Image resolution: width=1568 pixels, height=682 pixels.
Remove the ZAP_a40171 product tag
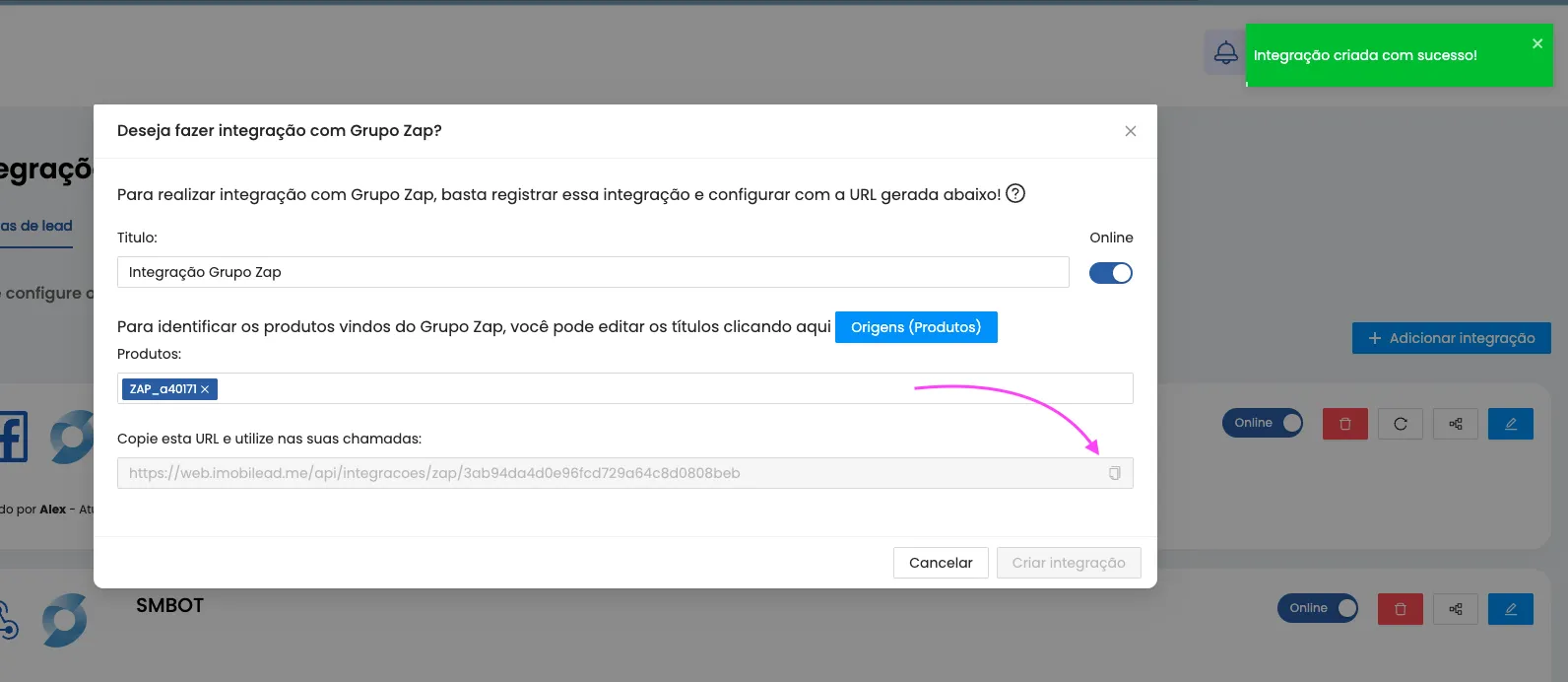coord(205,389)
